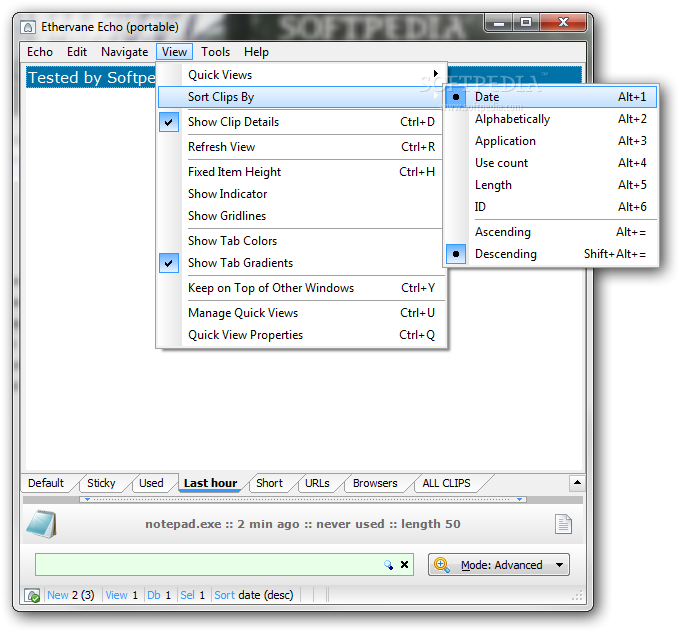
Task: Click the magnifier icon on Mode button
Action: [441, 565]
